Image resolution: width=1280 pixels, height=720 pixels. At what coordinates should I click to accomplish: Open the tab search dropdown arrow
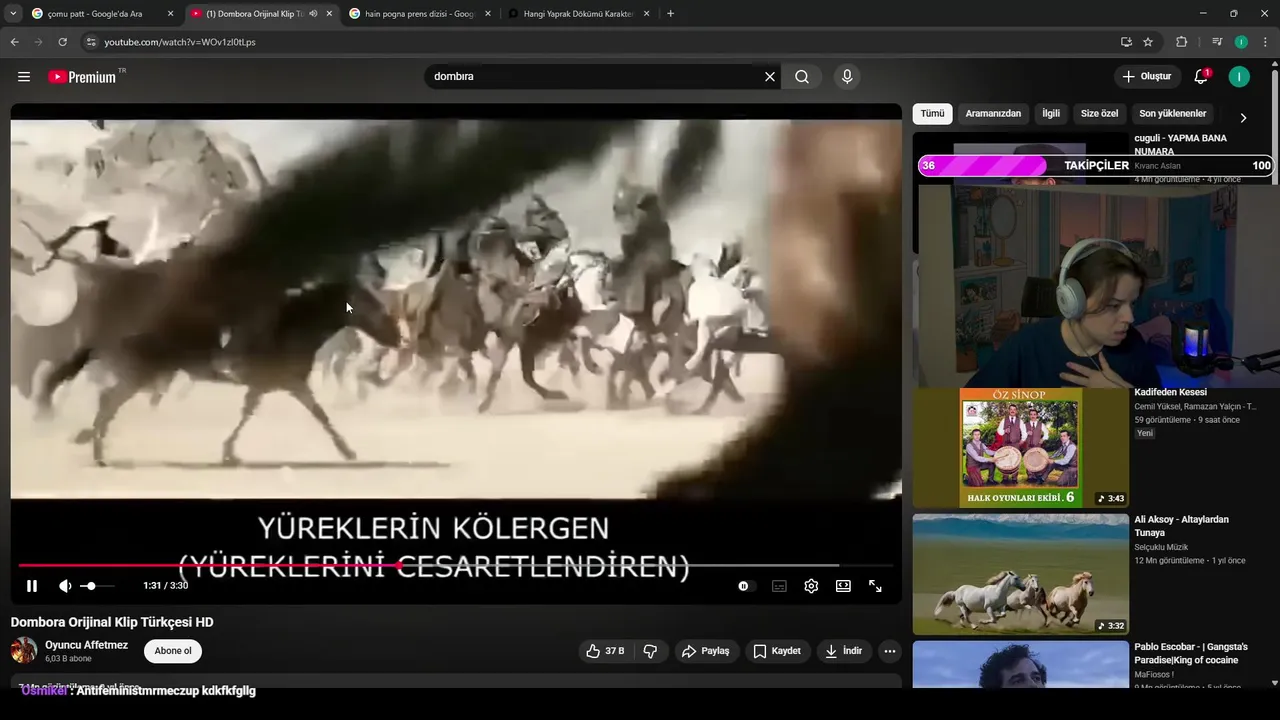click(13, 14)
